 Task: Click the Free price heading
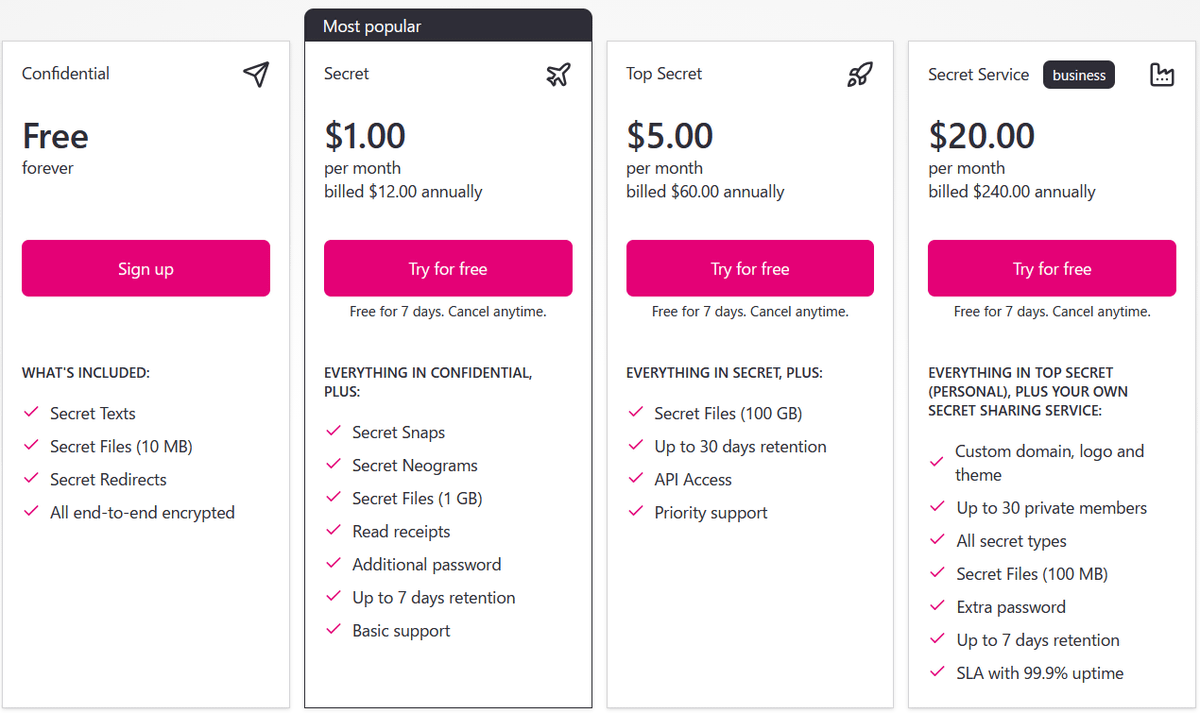tap(55, 136)
